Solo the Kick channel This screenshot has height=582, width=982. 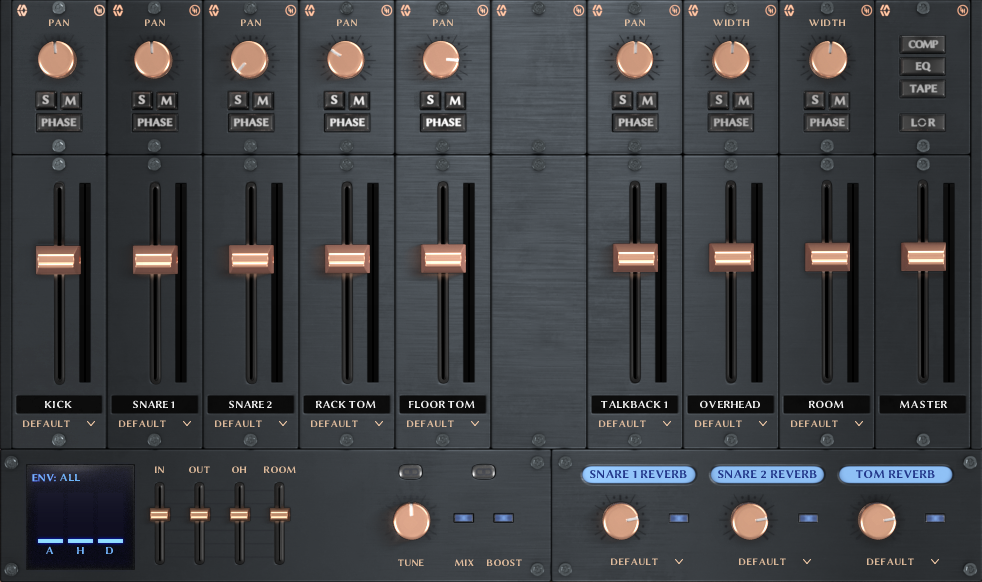pos(46,100)
